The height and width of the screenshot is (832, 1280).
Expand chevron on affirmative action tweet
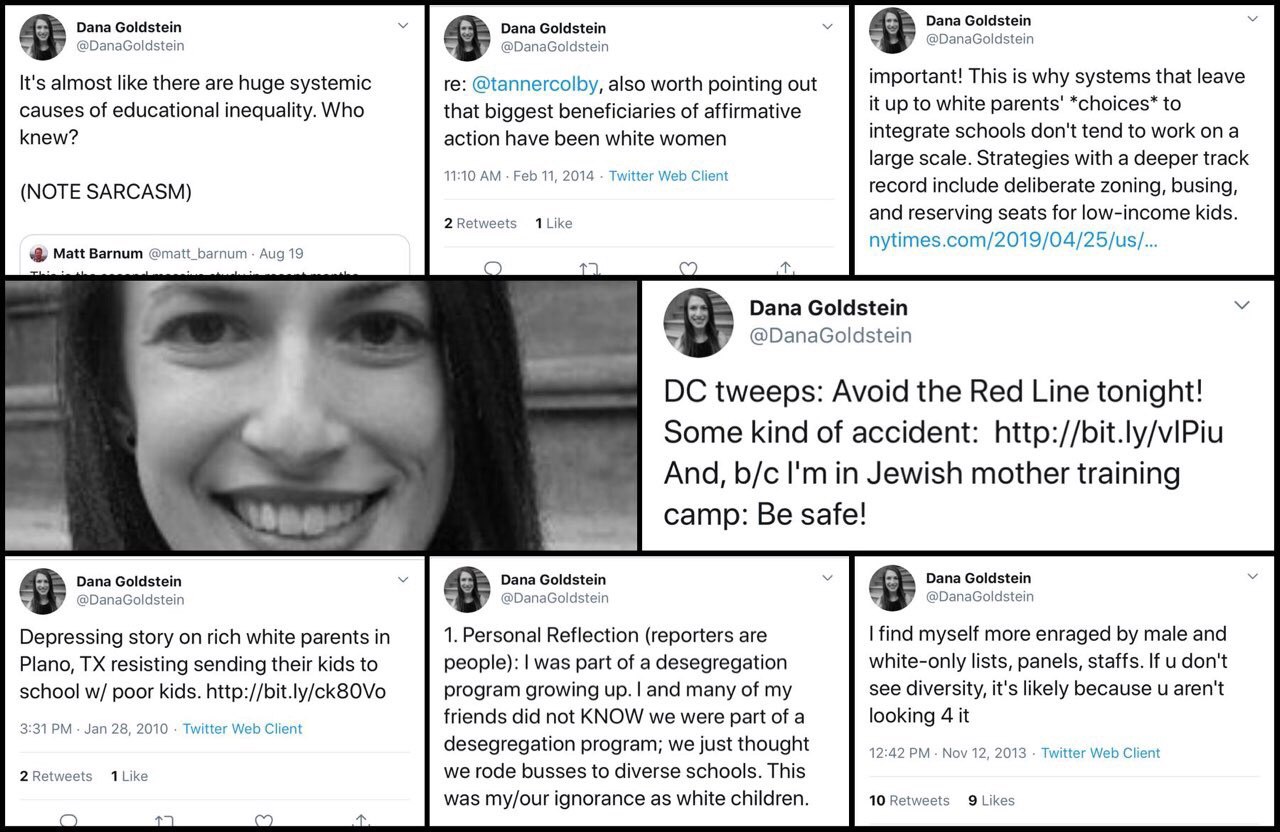[827, 27]
